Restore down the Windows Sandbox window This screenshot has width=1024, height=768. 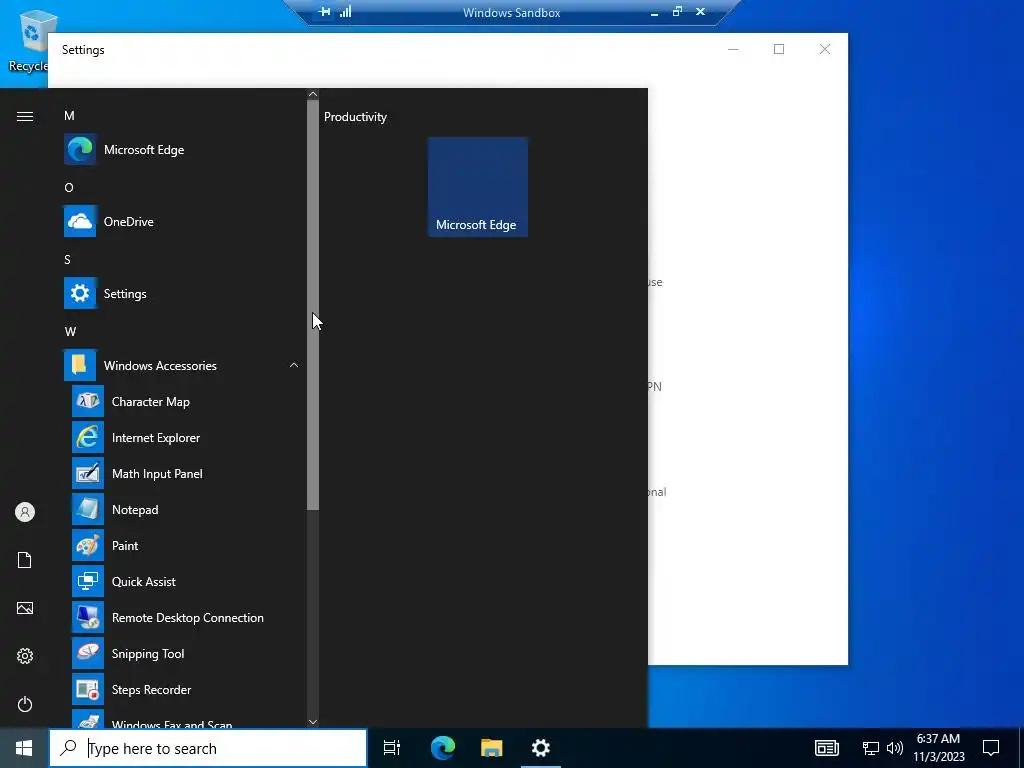(x=677, y=11)
